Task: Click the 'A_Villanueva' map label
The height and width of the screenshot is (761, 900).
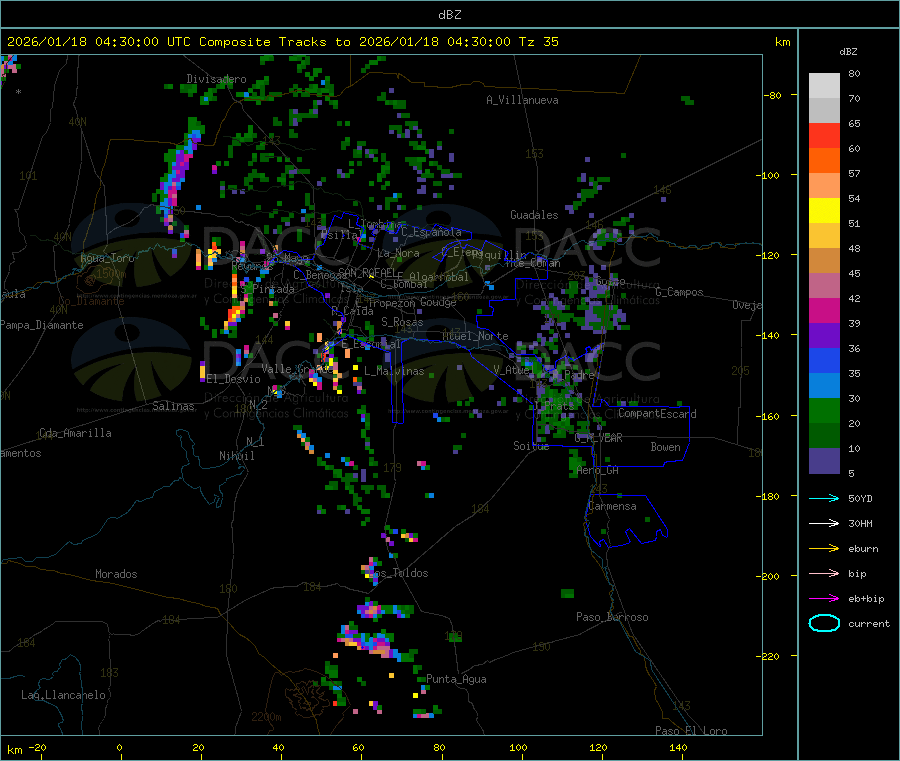Action: (522, 100)
